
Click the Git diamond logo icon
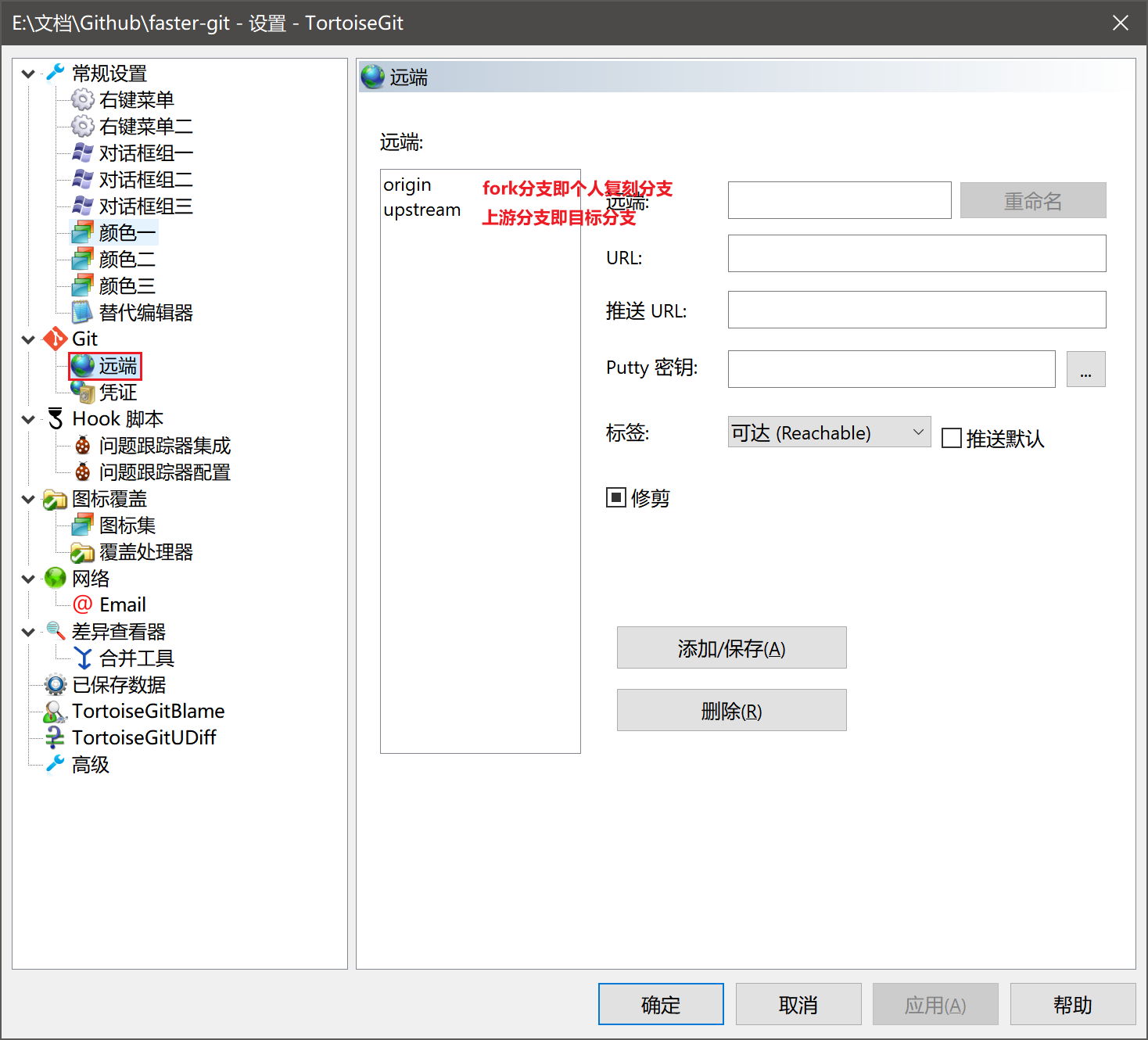pyautogui.click(x=55, y=339)
